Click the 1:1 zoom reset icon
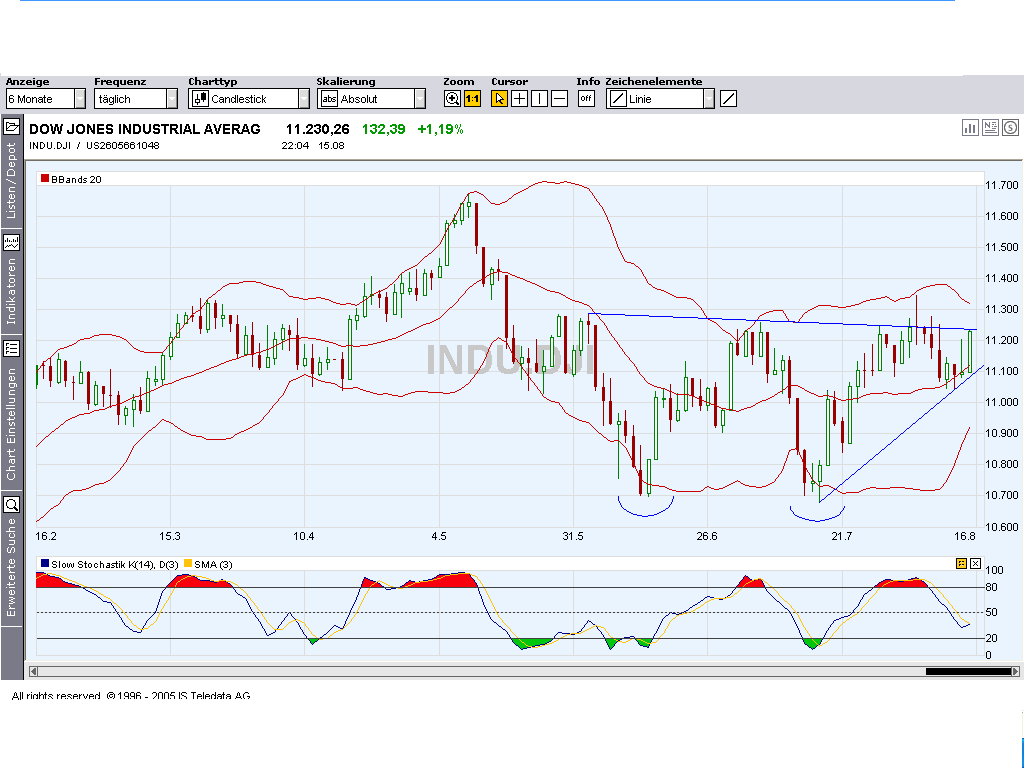Screen dimensions: 1024x768 pyautogui.click(x=473, y=98)
